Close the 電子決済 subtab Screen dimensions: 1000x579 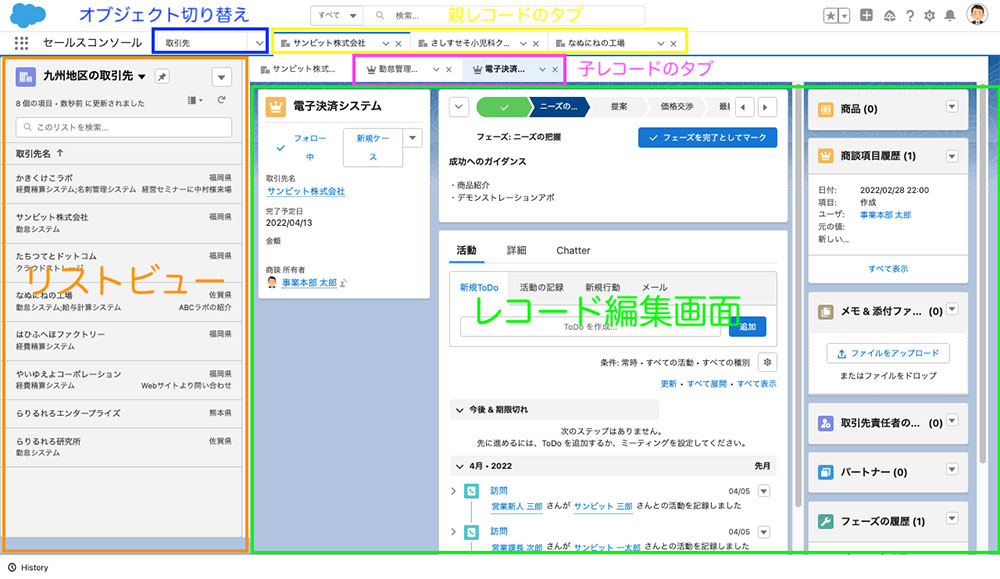555,70
